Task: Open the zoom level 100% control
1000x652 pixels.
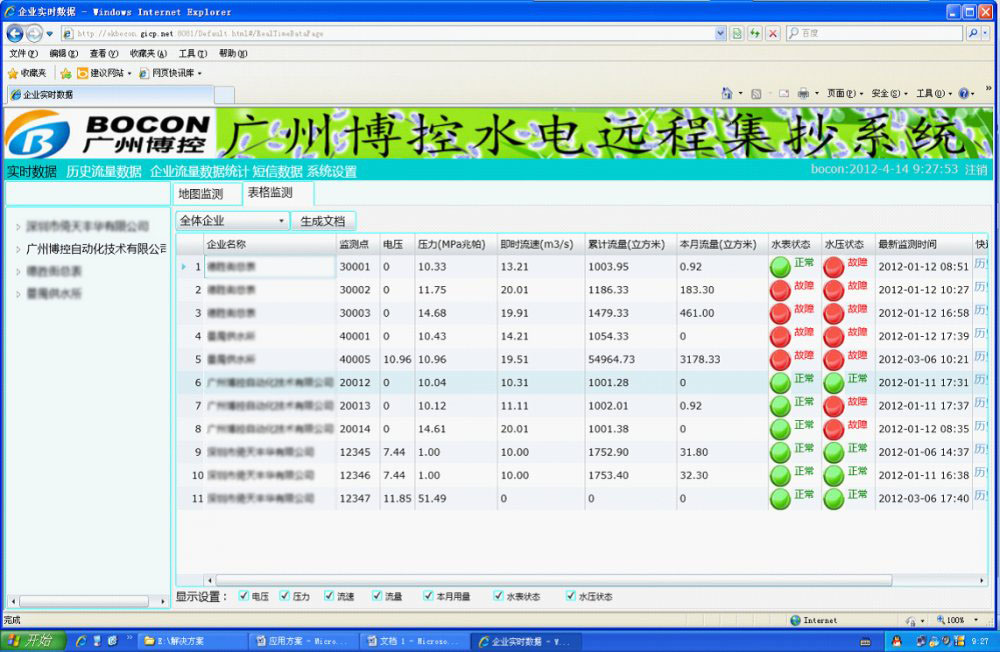Action: click(x=957, y=620)
